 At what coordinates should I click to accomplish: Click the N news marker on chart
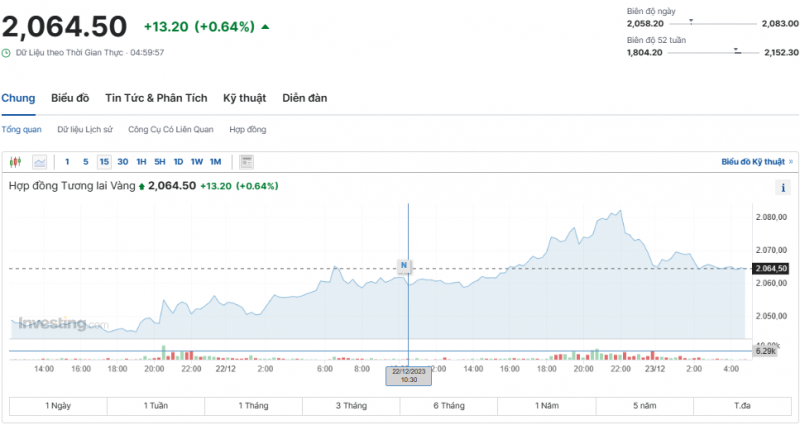pos(404,265)
